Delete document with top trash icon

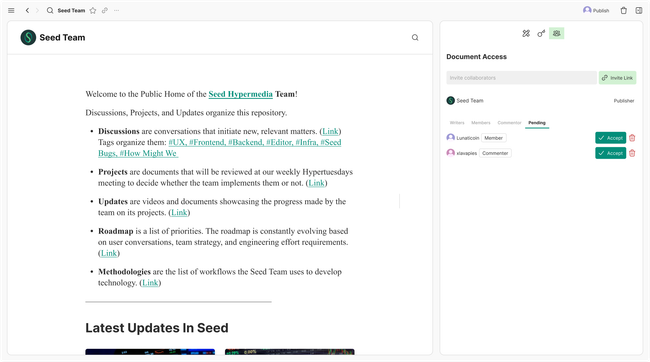[x=623, y=10]
